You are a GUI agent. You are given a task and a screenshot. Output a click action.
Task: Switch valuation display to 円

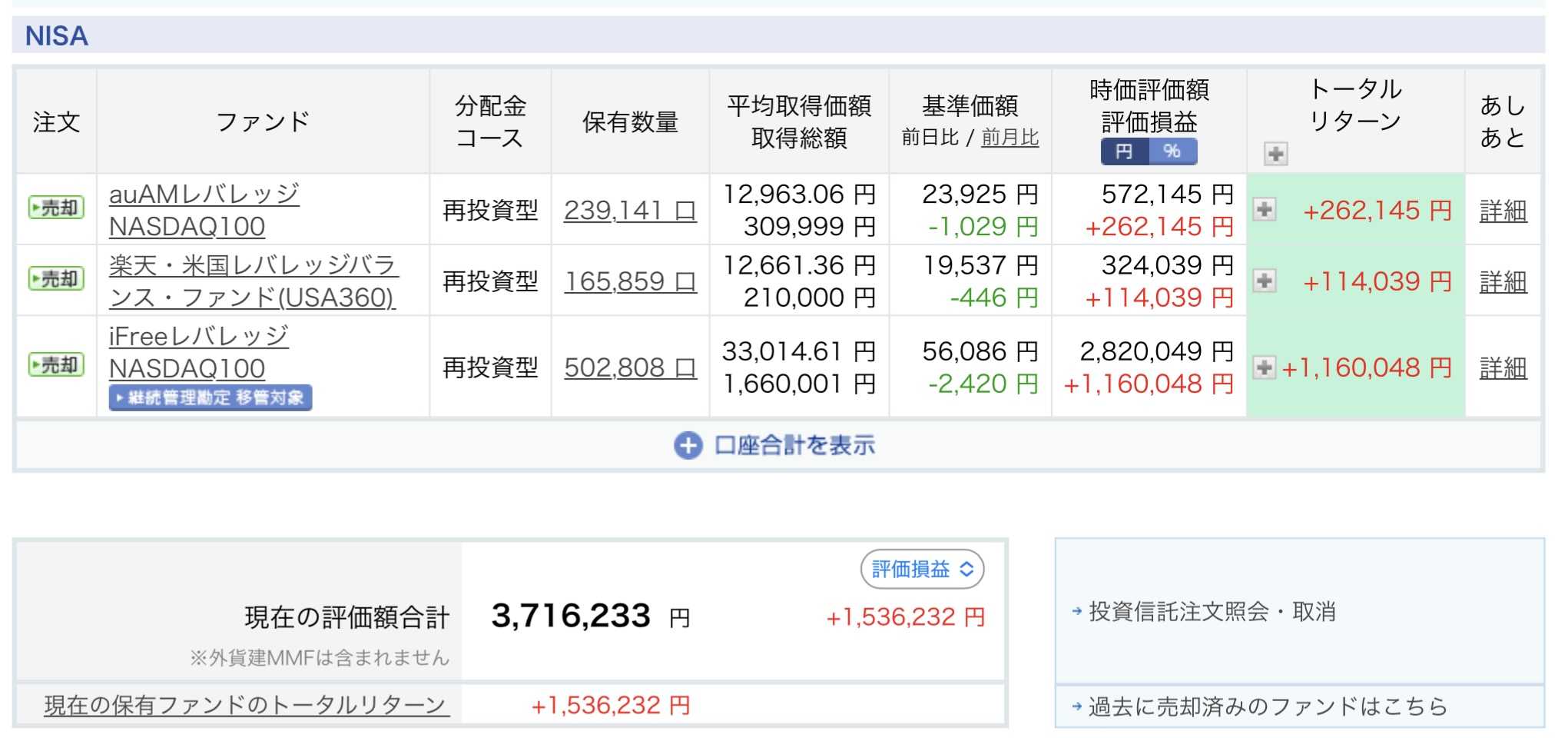coord(1124,151)
